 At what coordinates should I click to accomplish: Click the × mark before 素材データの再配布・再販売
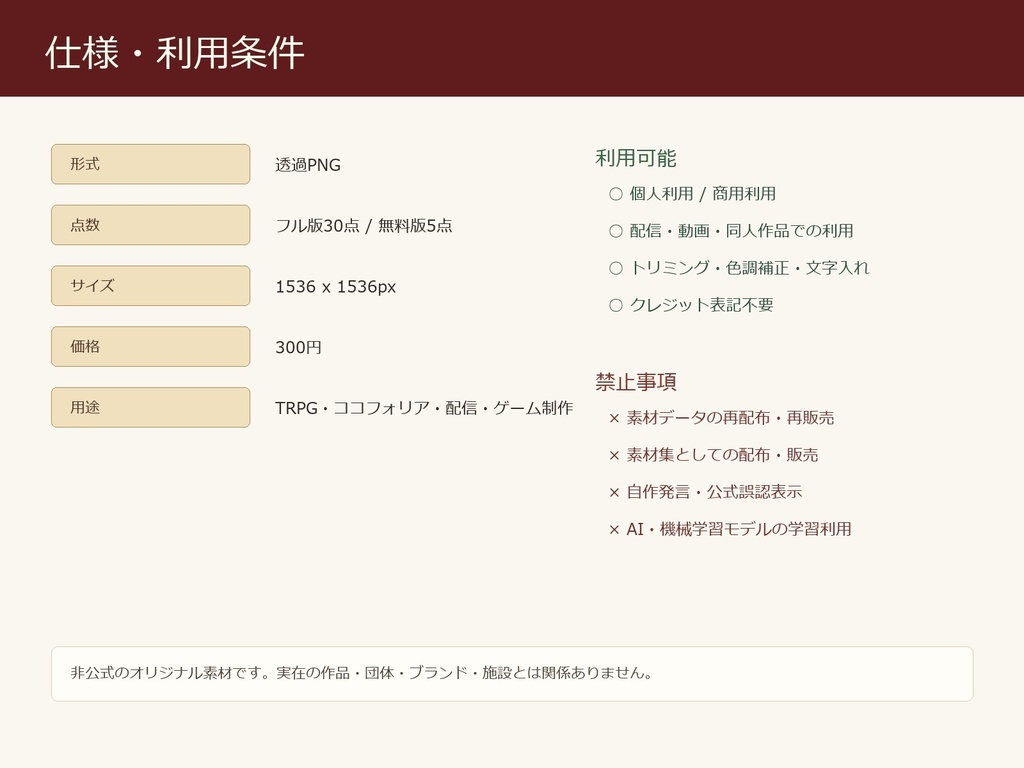[x=614, y=419]
